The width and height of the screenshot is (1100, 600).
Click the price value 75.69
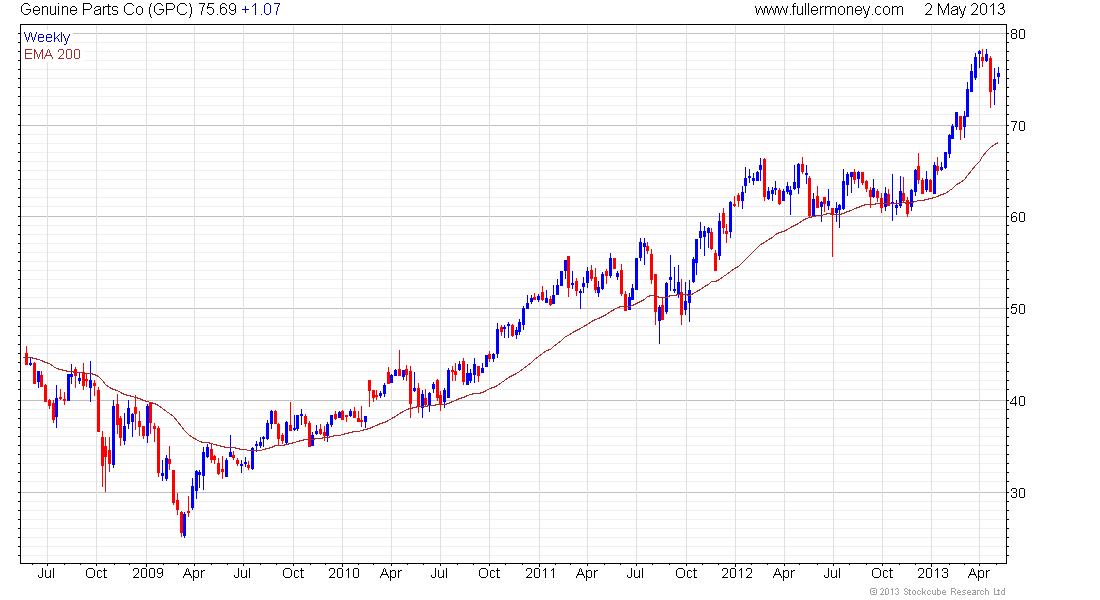click(x=217, y=10)
